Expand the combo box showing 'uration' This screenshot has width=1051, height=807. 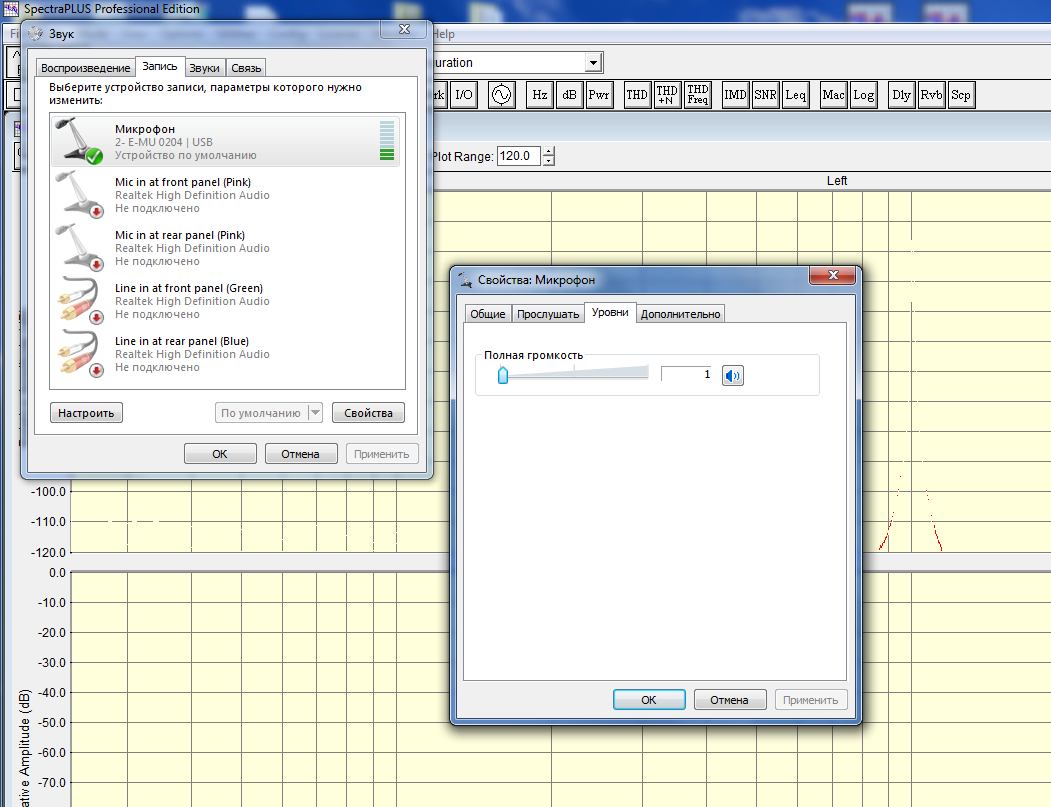593,63
